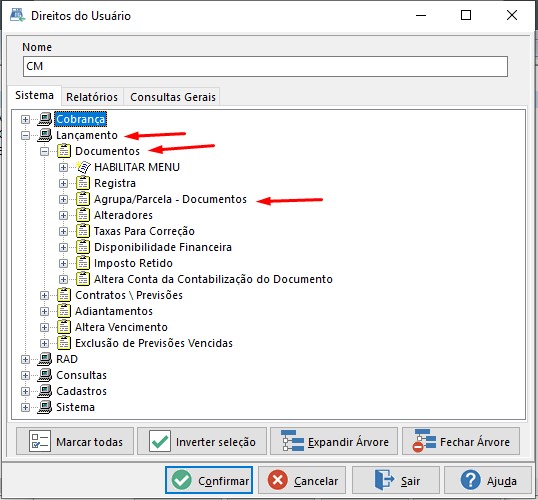538x500 pixels.
Task: Close the Direitos do Usuário window
Action: click(512, 15)
